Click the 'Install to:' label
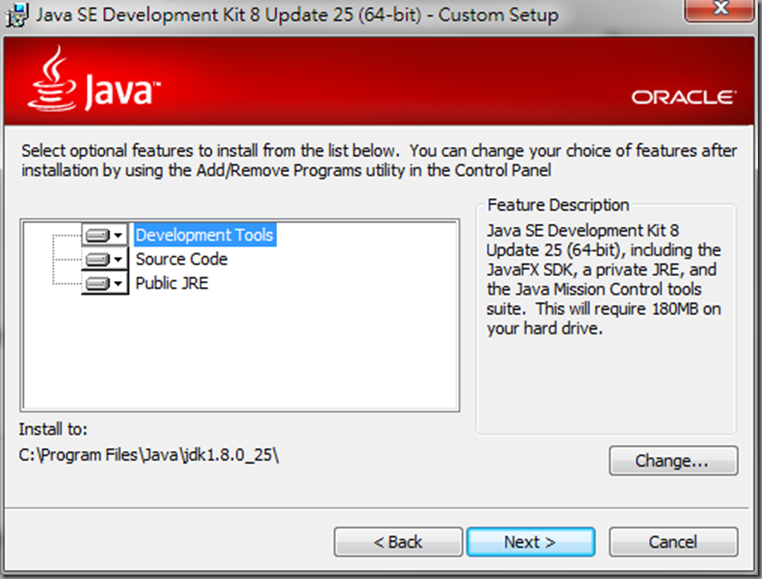Image resolution: width=762 pixels, height=579 pixels. click(53, 429)
